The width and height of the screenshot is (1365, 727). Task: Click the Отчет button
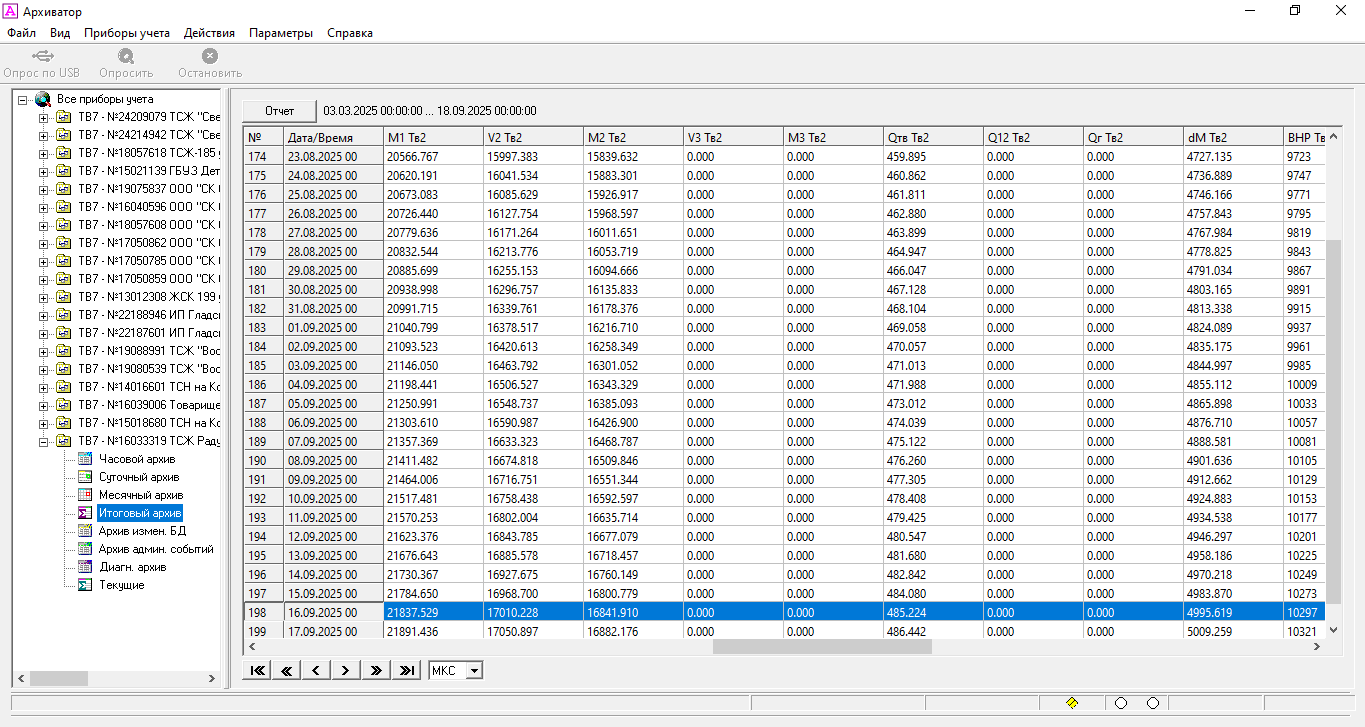pos(280,111)
